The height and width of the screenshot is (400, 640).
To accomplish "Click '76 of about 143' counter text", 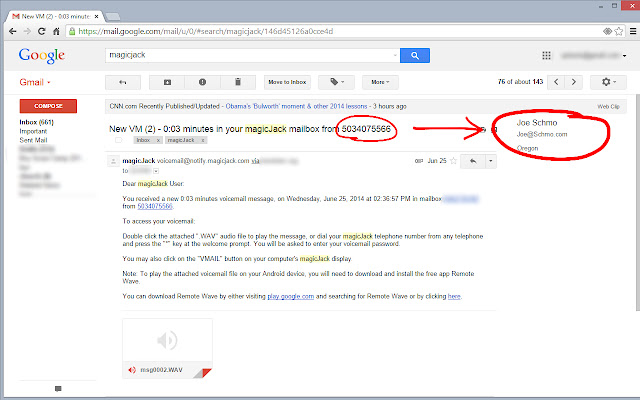I will pyautogui.click(x=520, y=82).
